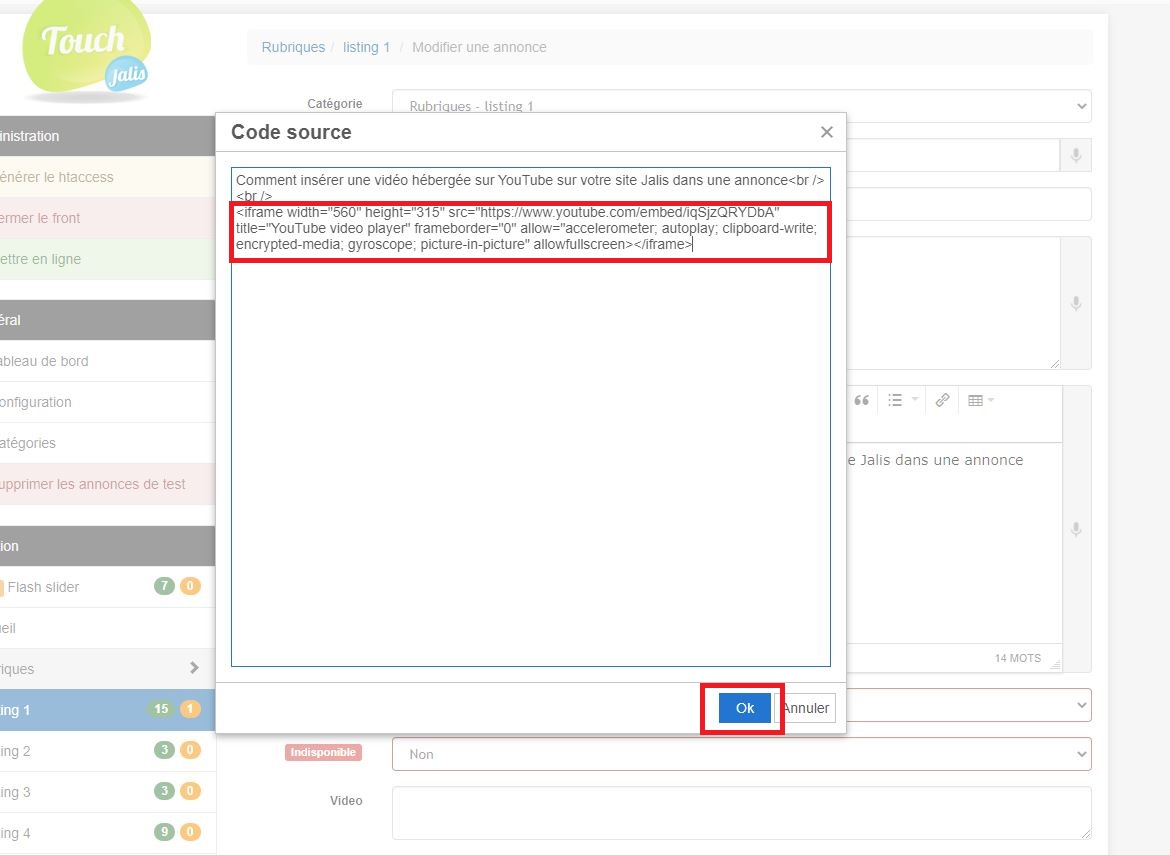
Task: Click inside the source code text area
Action: [530, 450]
